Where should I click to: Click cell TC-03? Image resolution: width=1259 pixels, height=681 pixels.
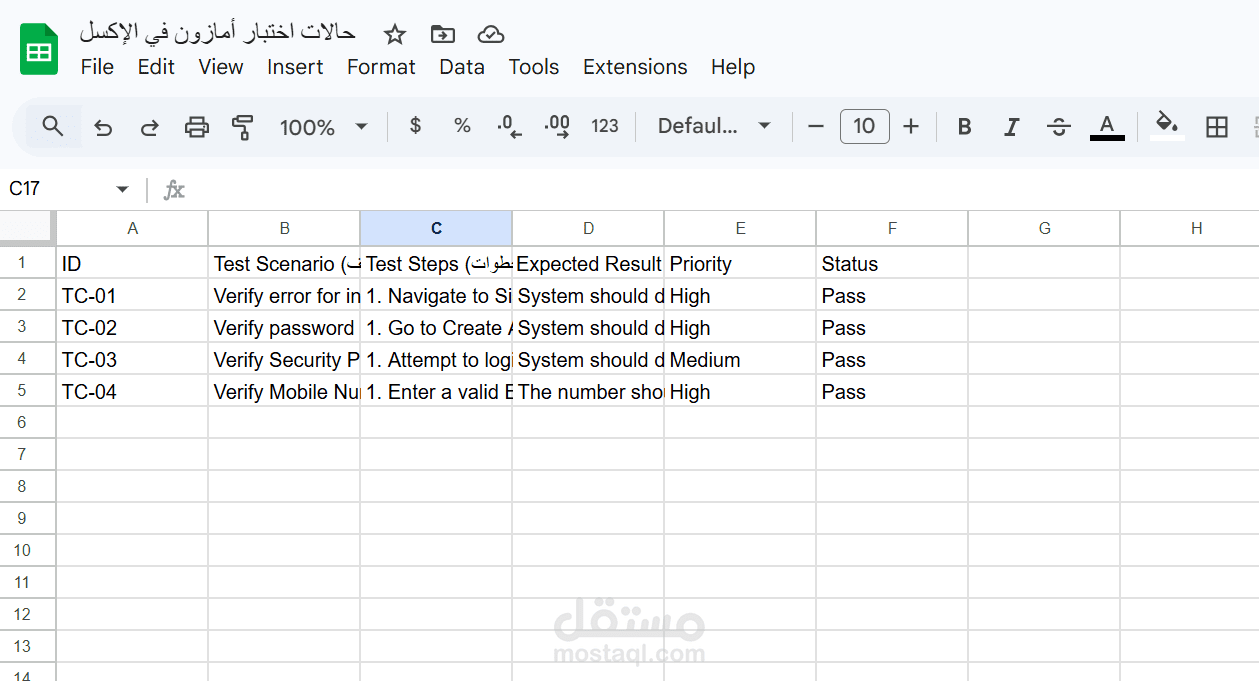point(132,359)
